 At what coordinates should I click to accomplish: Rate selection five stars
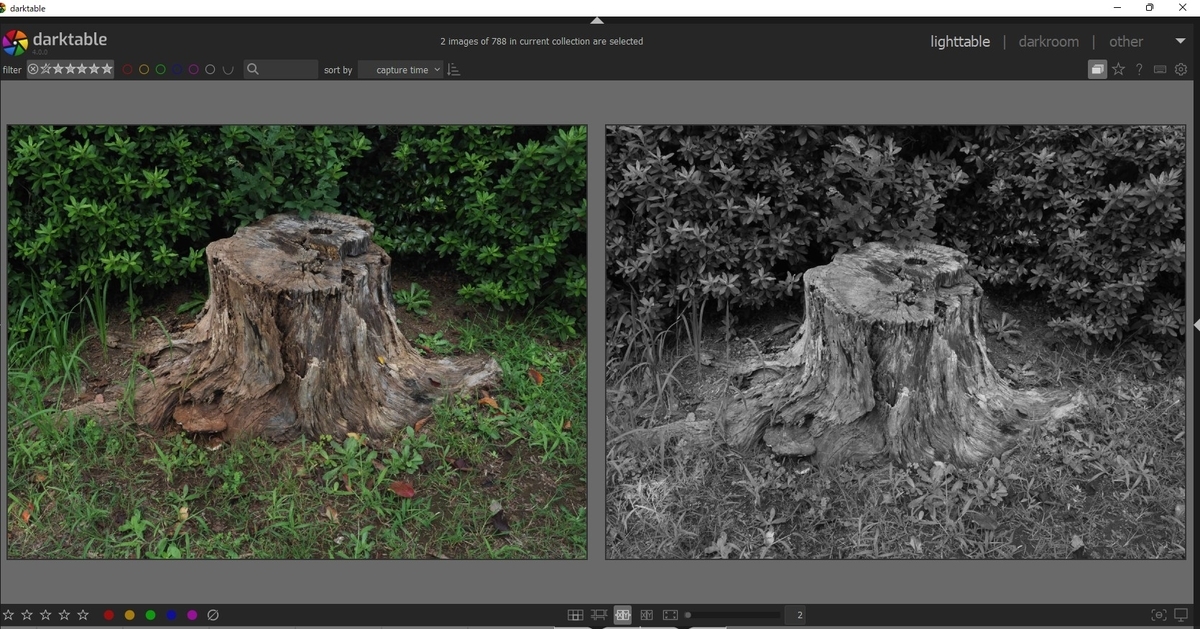pos(83,615)
